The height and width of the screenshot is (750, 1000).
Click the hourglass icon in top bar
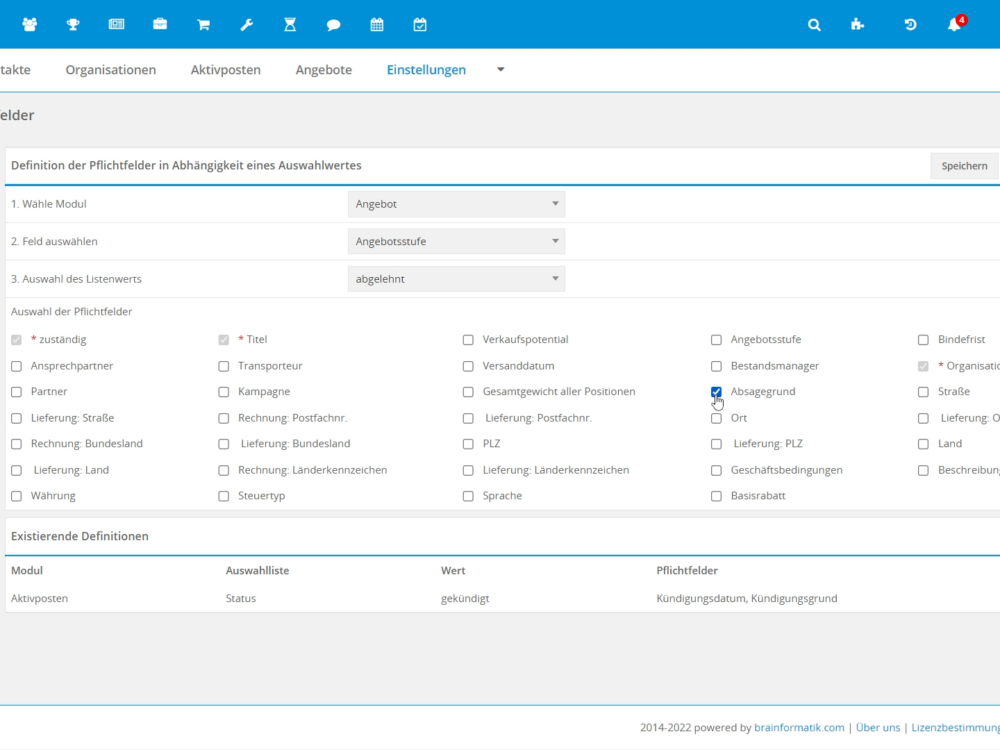(x=290, y=25)
